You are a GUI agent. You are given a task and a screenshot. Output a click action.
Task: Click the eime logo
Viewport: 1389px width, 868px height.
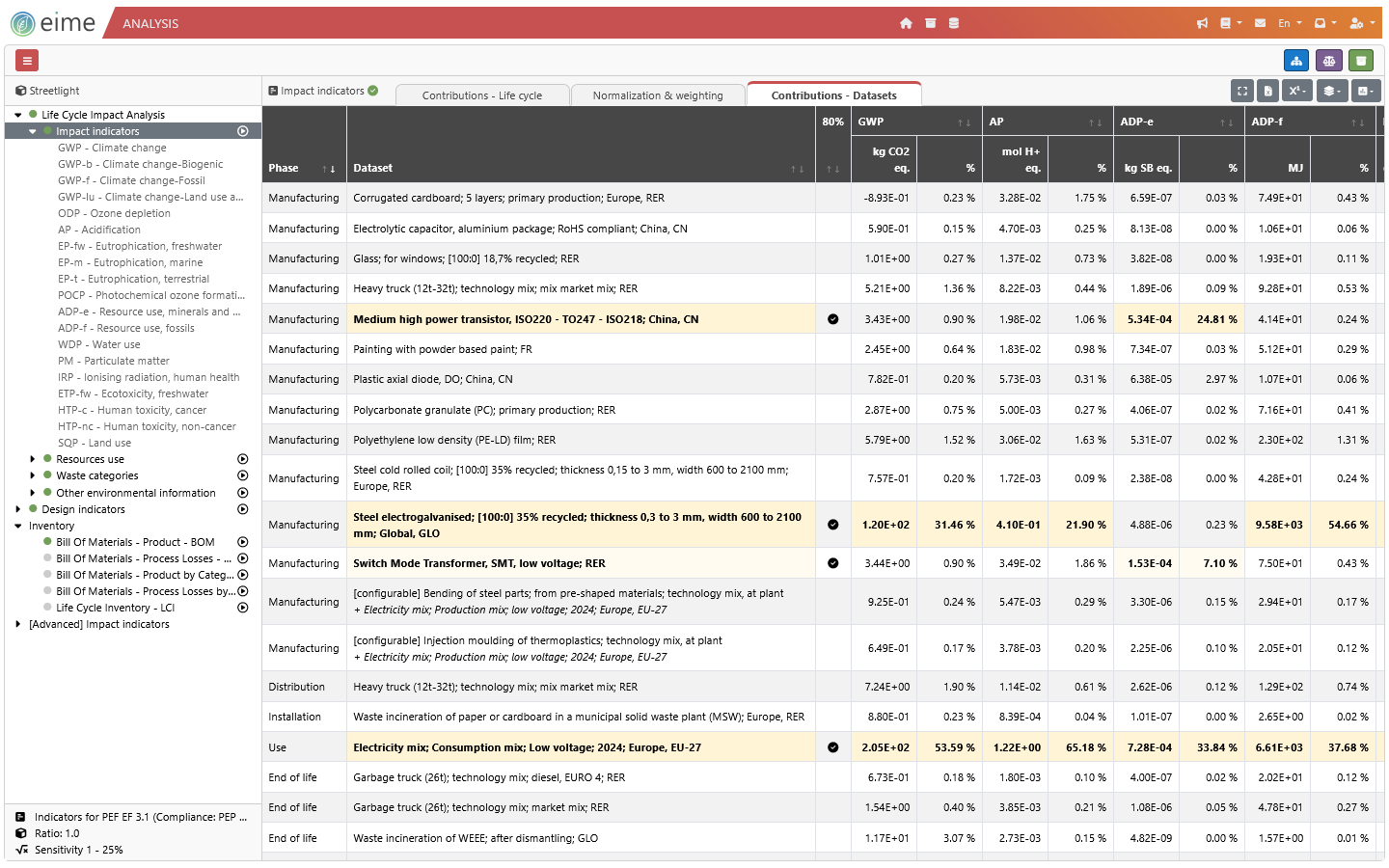tap(53, 23)
